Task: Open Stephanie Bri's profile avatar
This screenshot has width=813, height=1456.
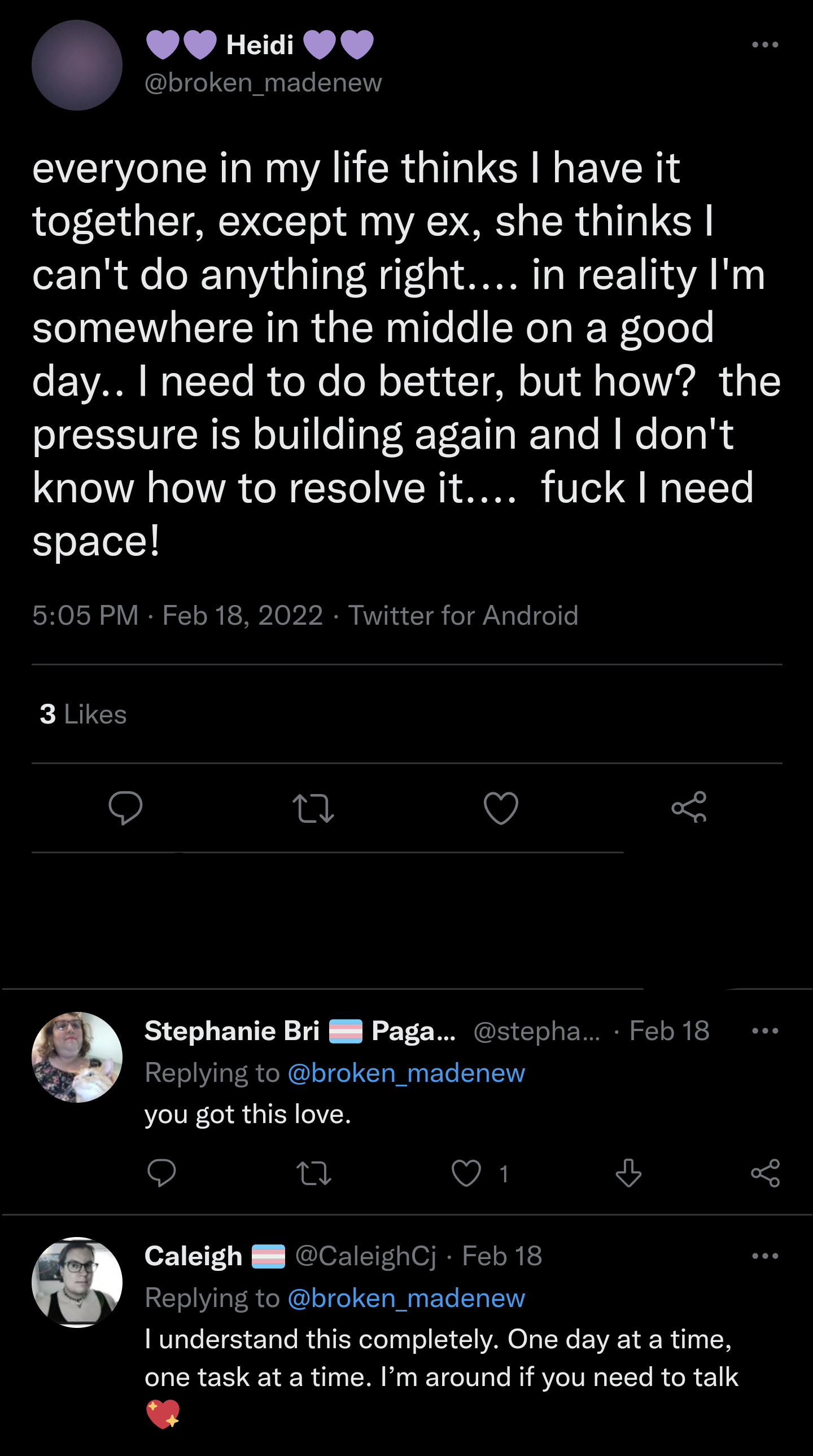Action: pyautogui.click(x=77, y=1057)
